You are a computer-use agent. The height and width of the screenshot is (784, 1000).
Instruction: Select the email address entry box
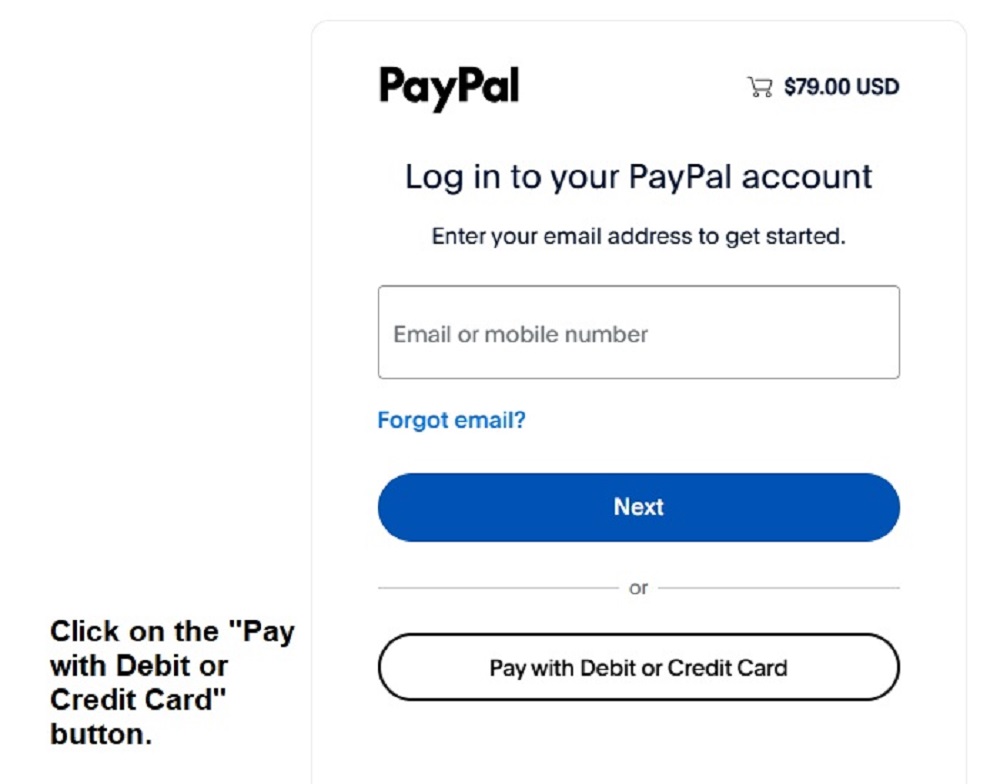(638, 333)
